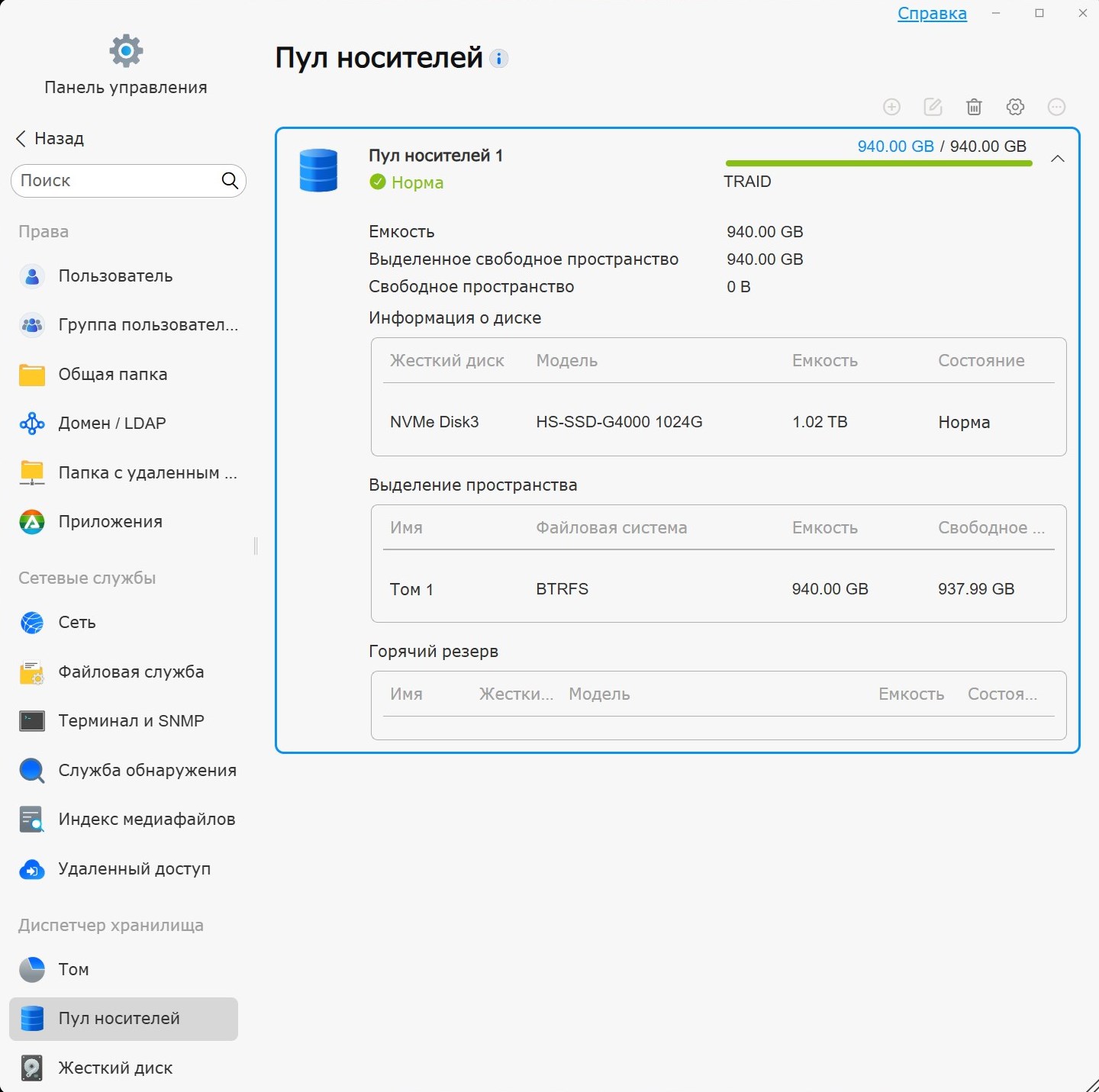Click the delete storage pool trash icon
The image size is (1099, 1092).
click(974, 107)
